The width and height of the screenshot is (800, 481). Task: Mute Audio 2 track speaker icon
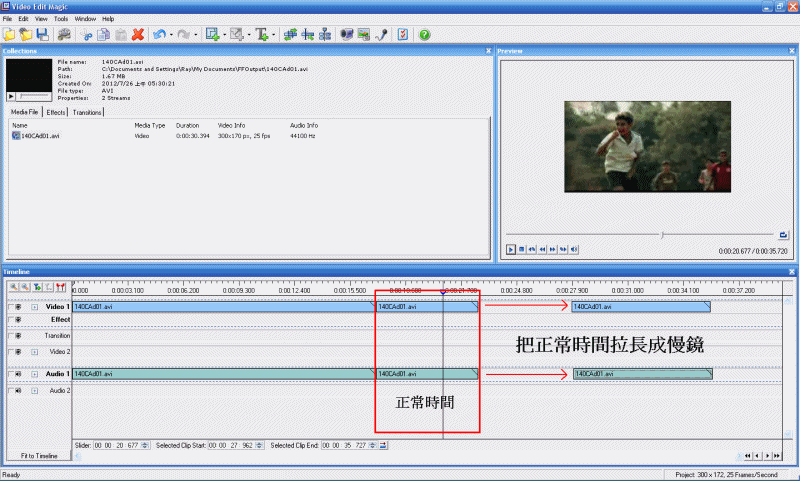[18, 391]
